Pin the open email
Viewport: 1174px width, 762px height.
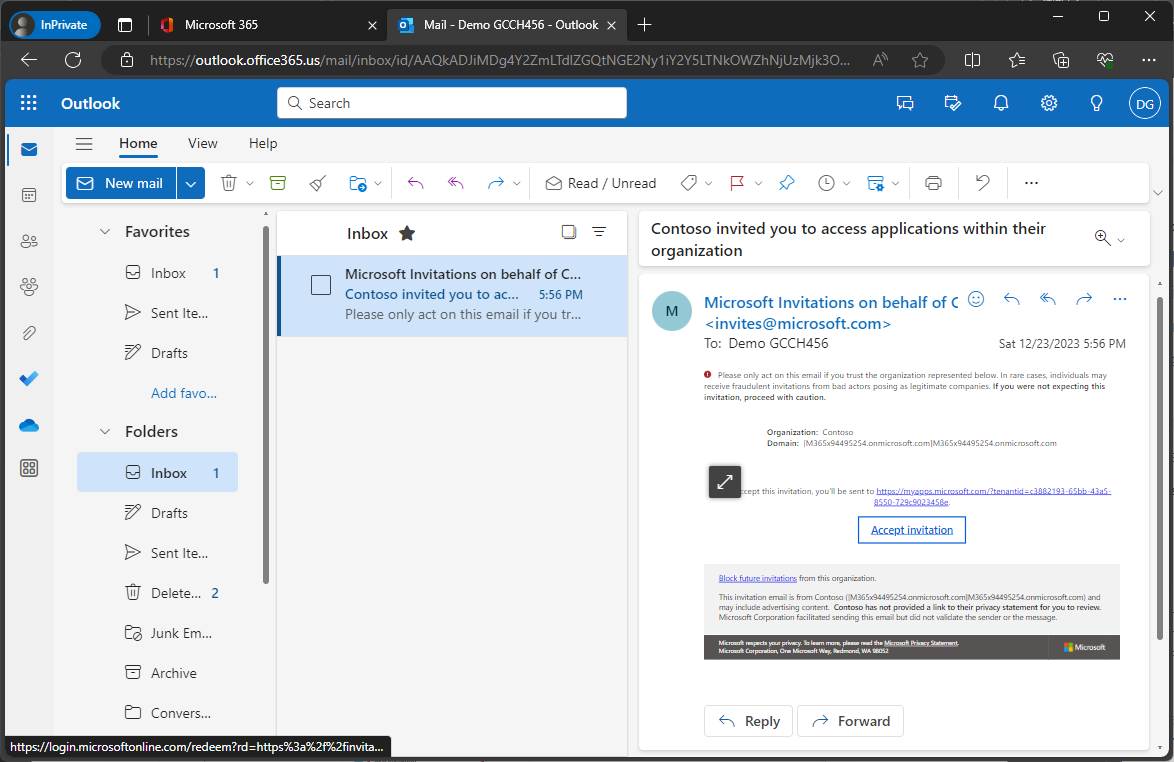pos(786,183)
